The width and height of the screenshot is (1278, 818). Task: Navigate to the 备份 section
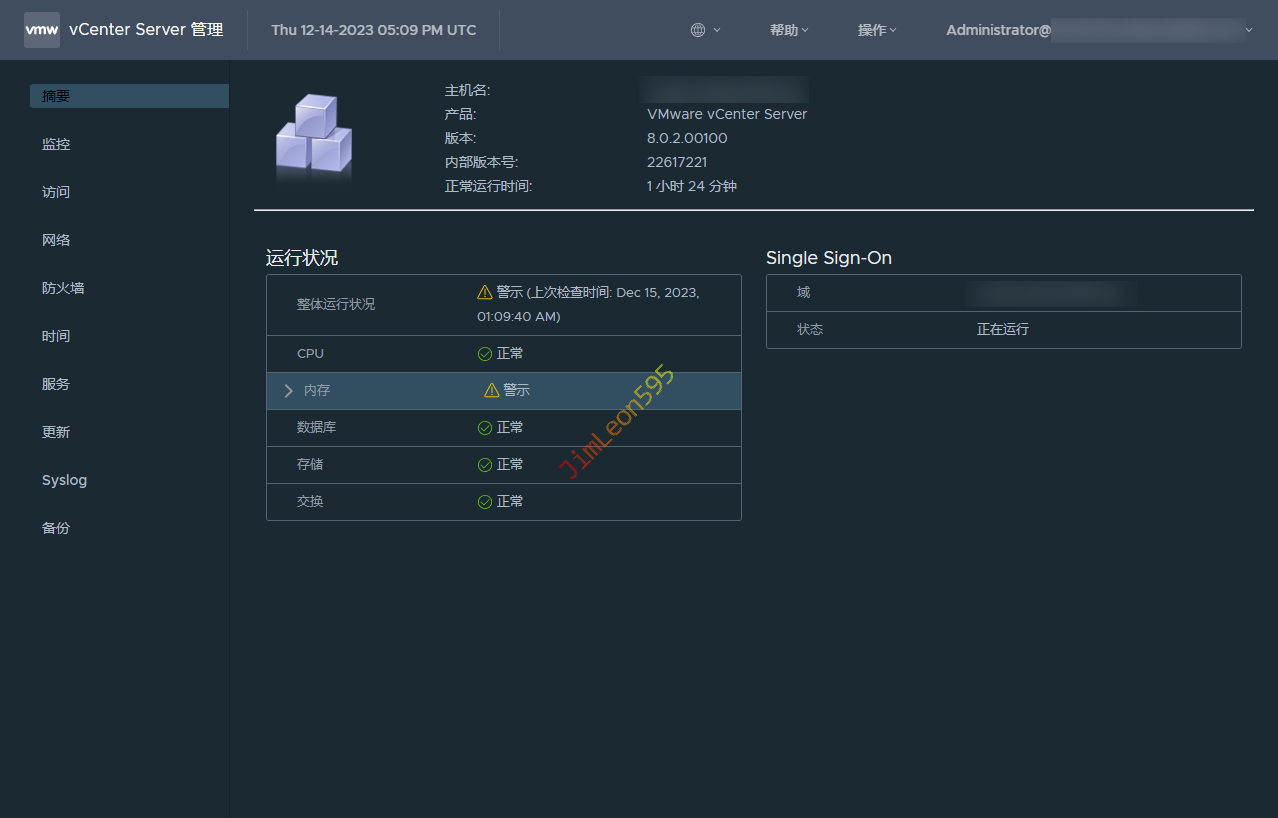click(56, 528)
